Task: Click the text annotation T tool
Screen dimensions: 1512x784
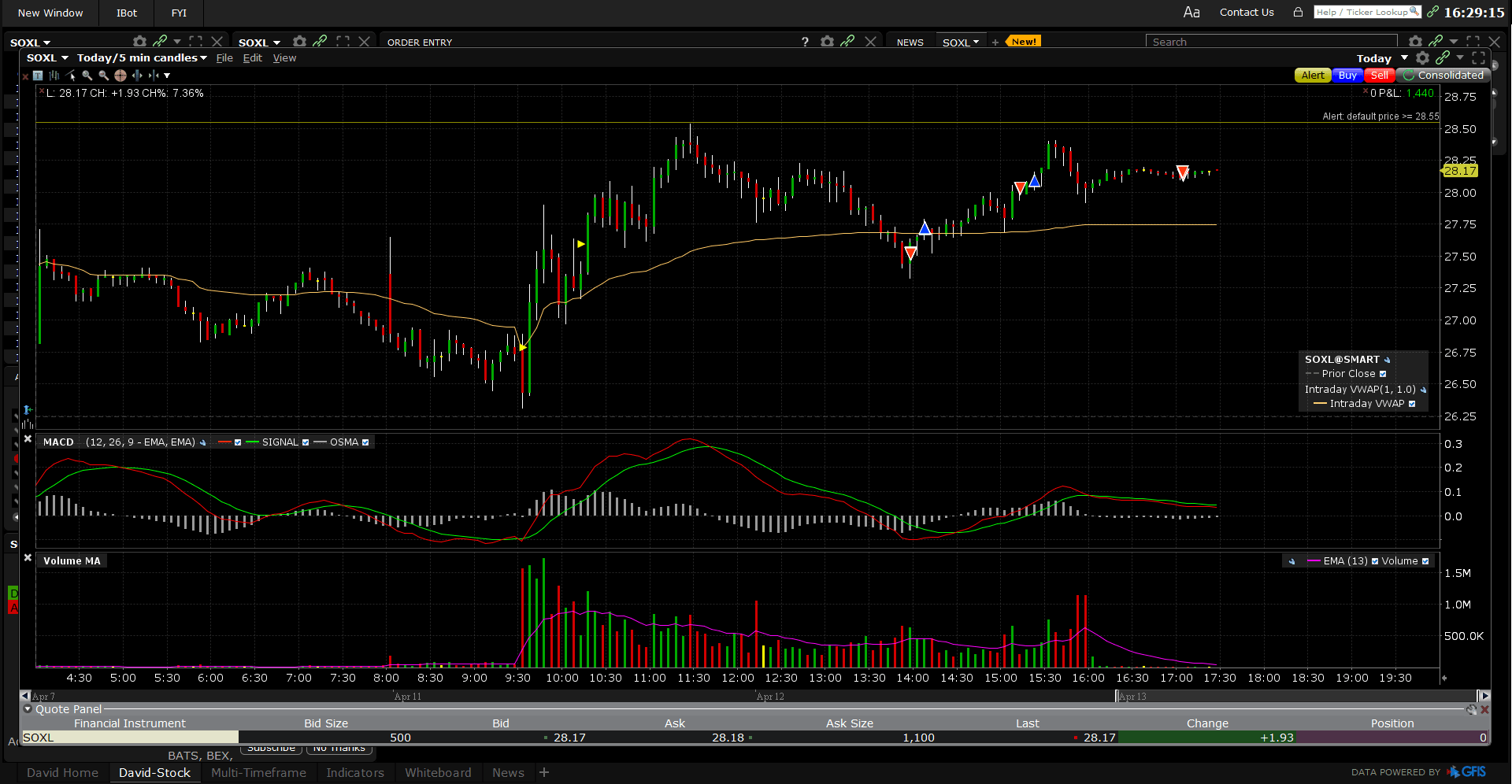Action: (x=38, y=76)
